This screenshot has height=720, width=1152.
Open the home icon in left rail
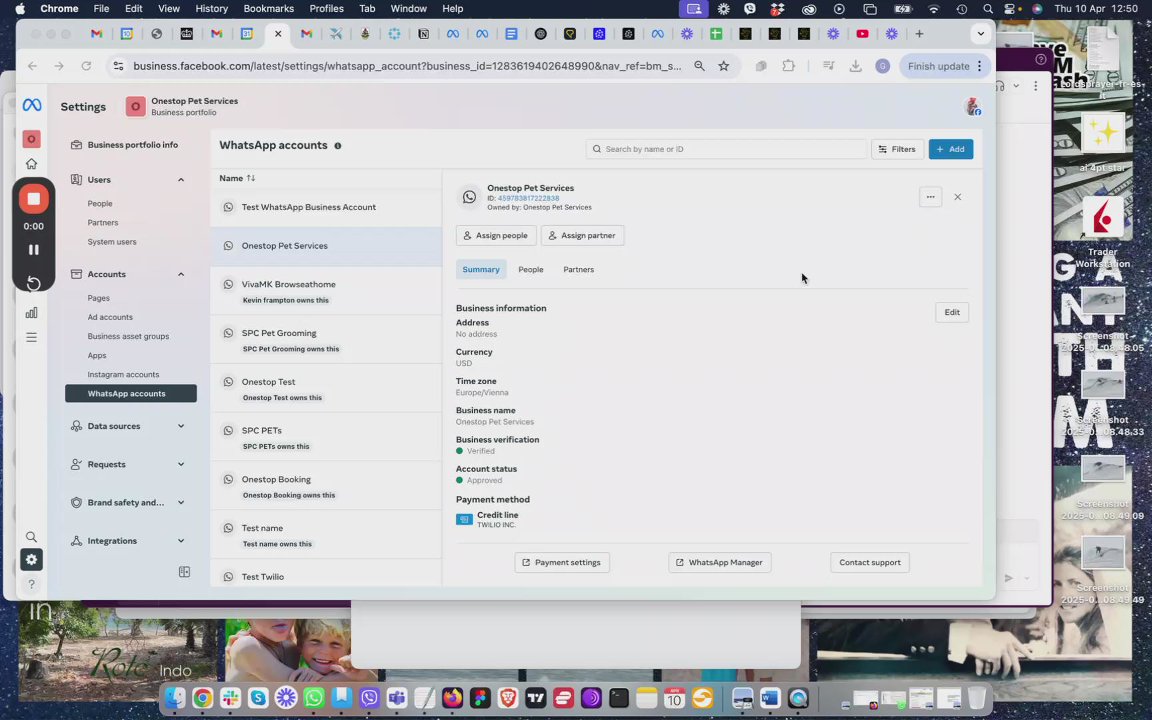coord(32,164)
